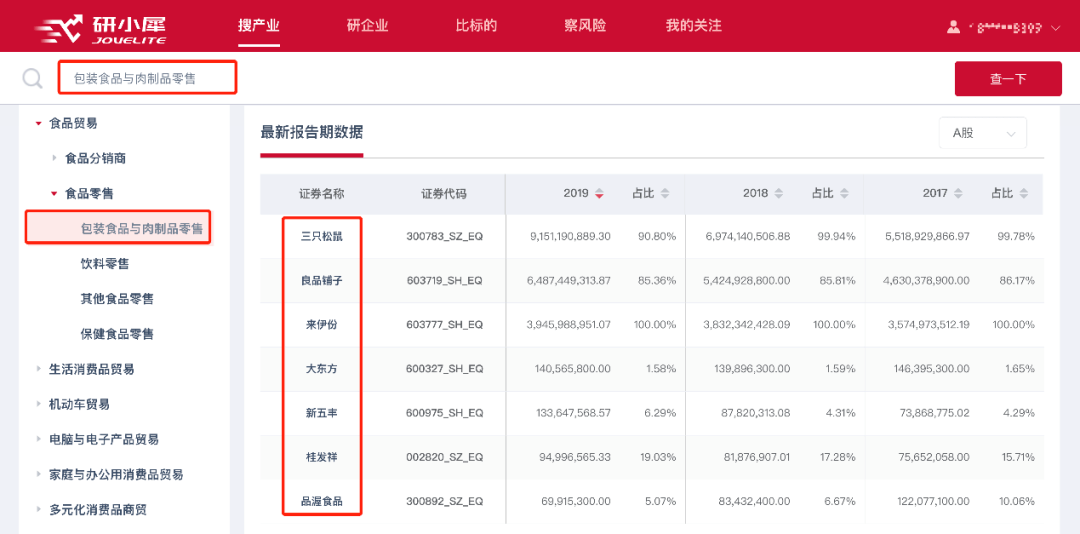Click the 研小屋 Jouelite logo

point(100,26)
